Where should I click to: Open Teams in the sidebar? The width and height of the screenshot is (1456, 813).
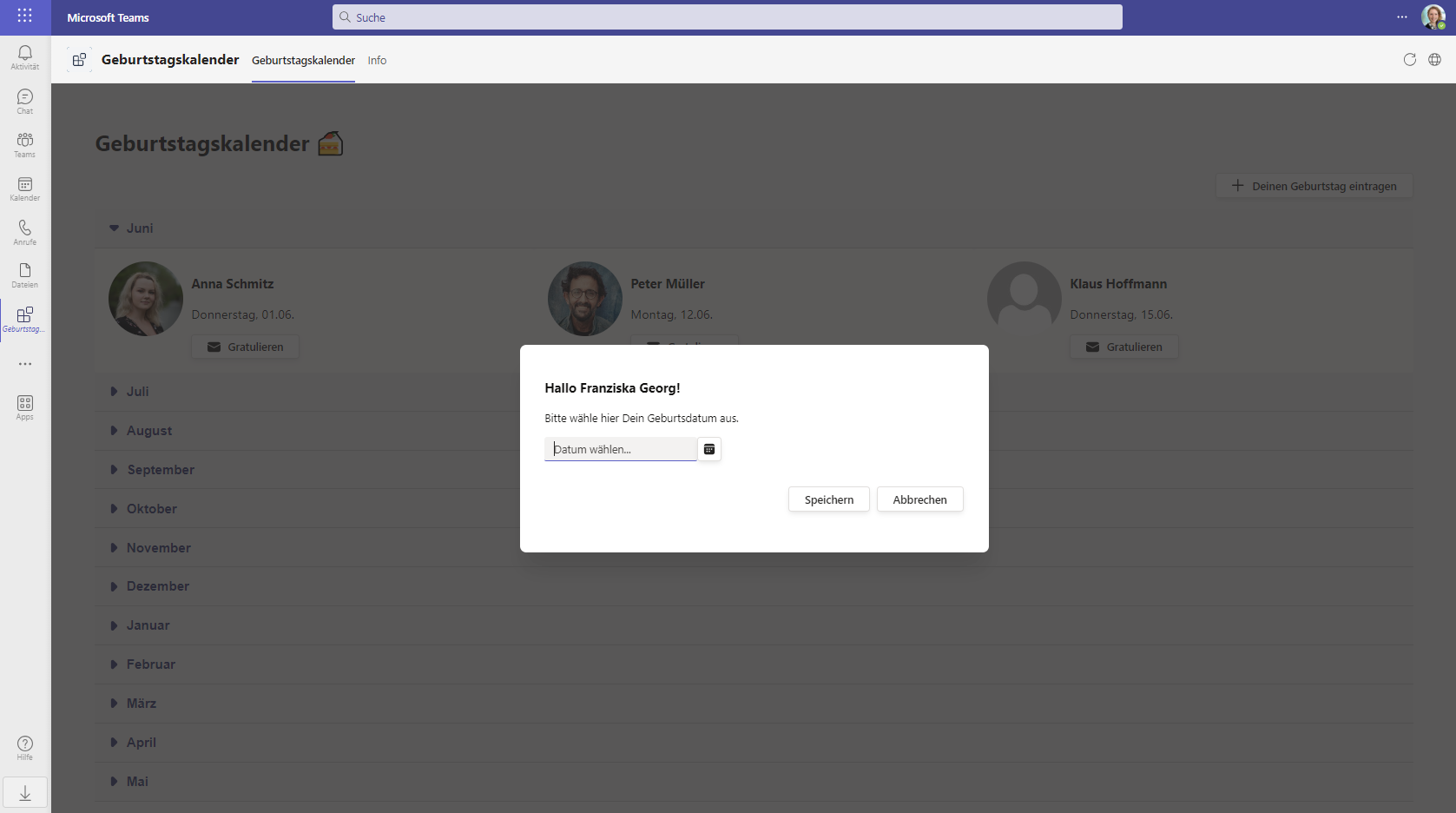point(24,145)
